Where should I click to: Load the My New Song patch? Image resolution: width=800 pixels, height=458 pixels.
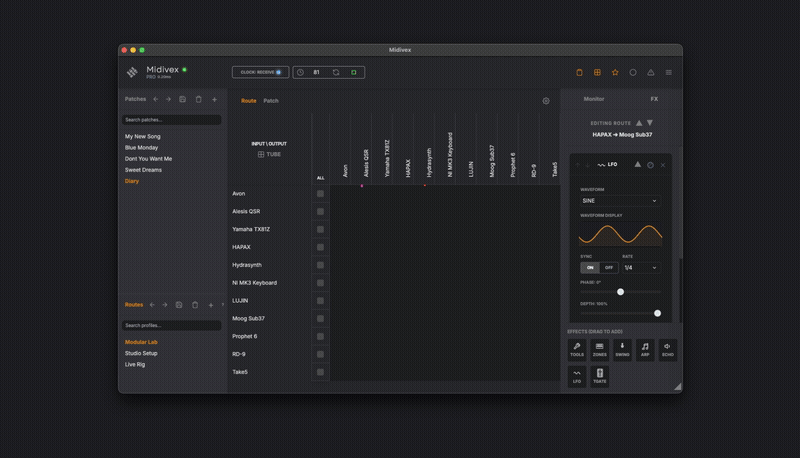tap(143, 137)
